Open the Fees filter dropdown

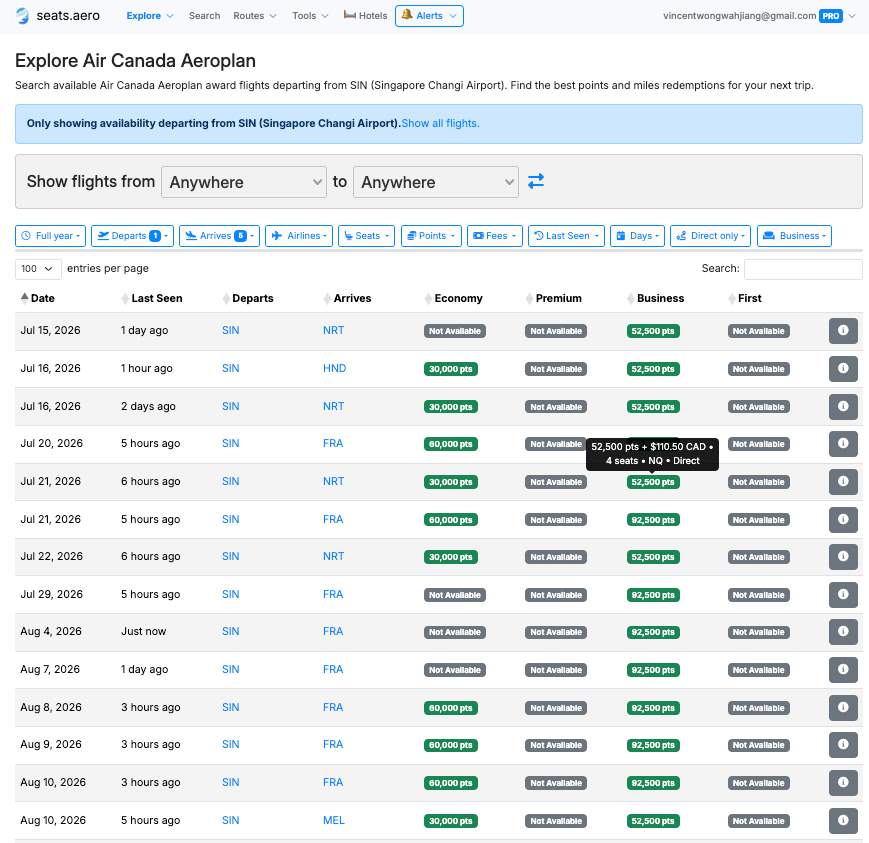495,236
